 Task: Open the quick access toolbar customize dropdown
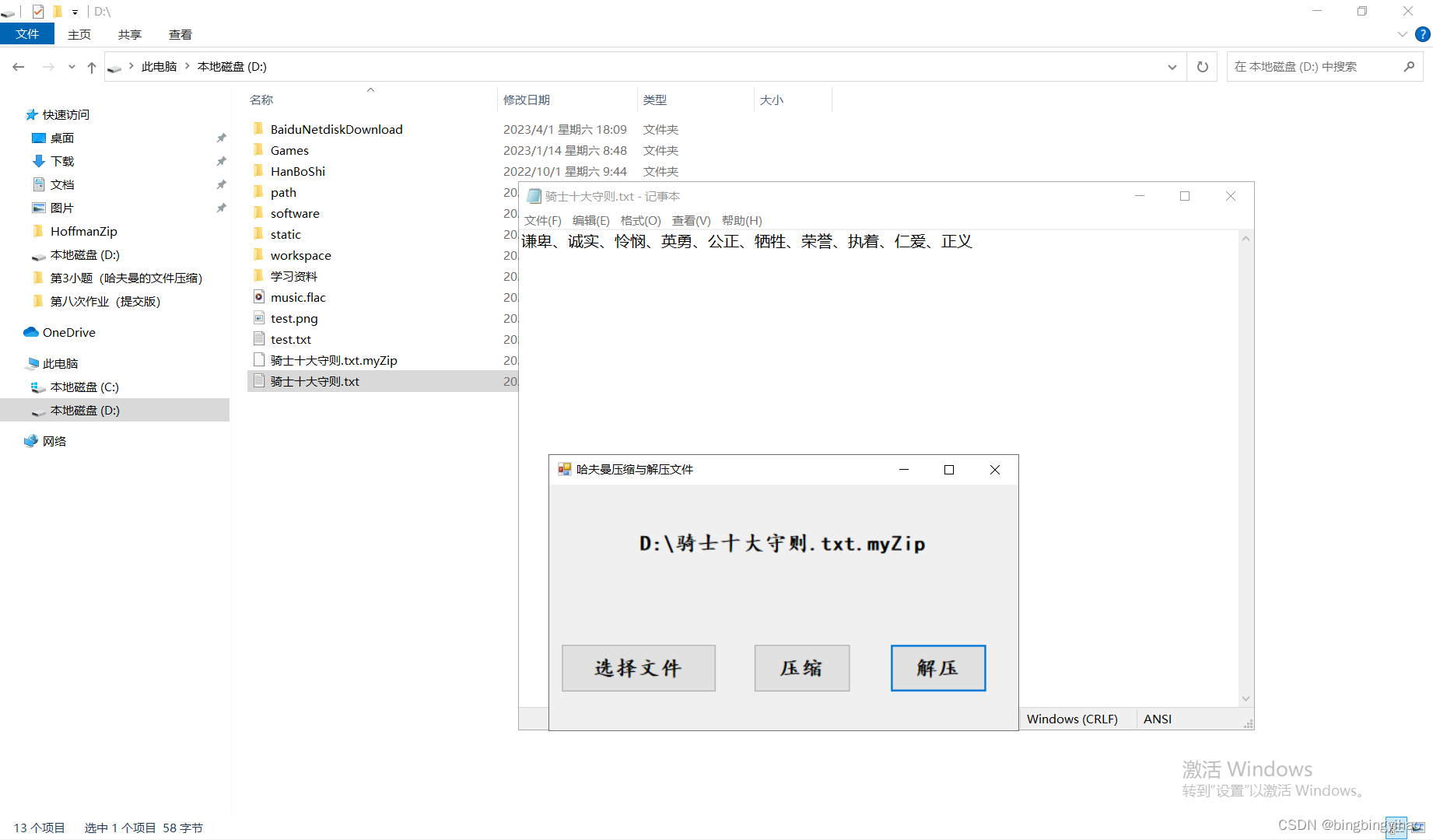click(x=75, y=12)
